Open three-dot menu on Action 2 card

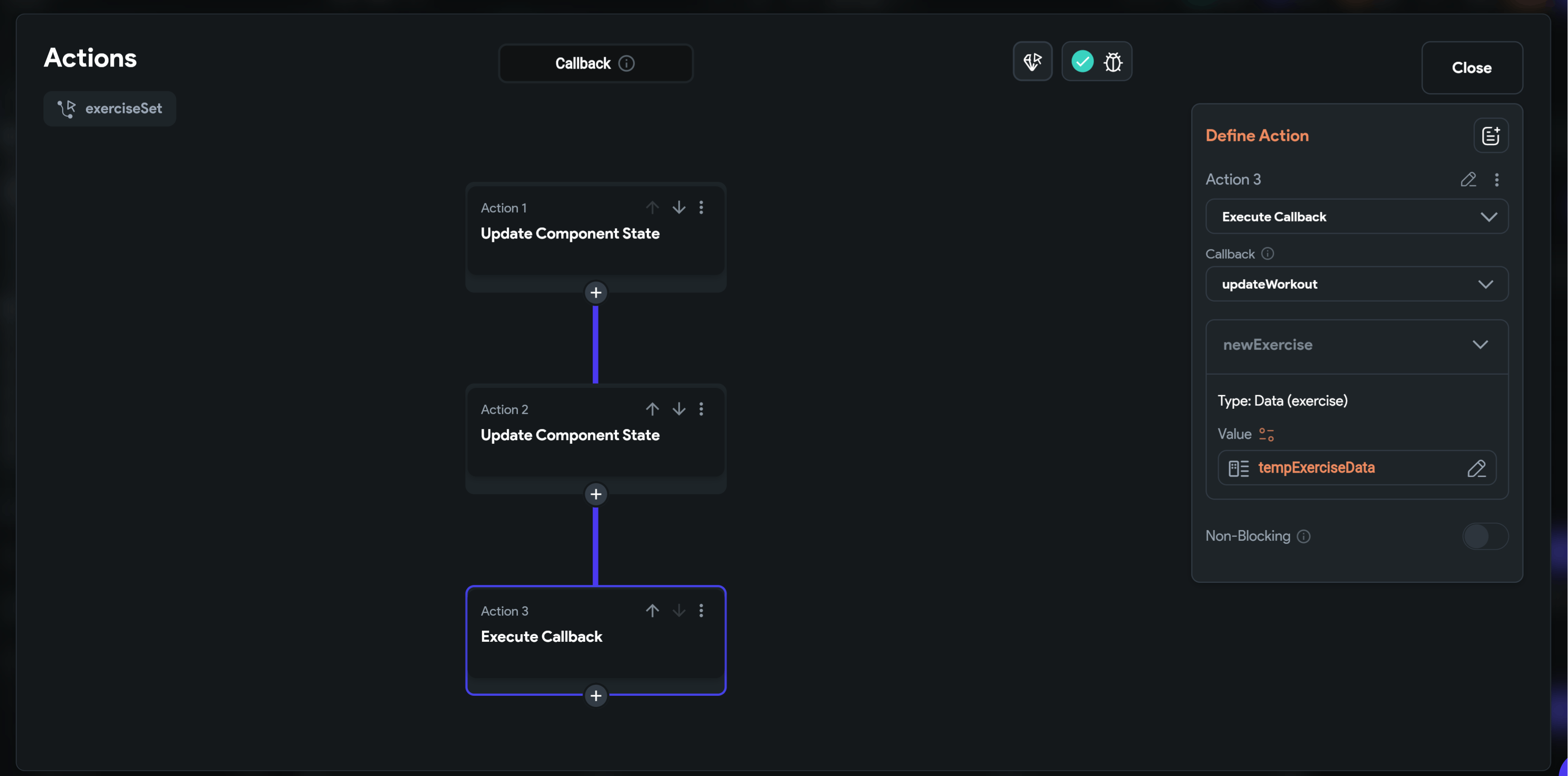pos(701,410)
